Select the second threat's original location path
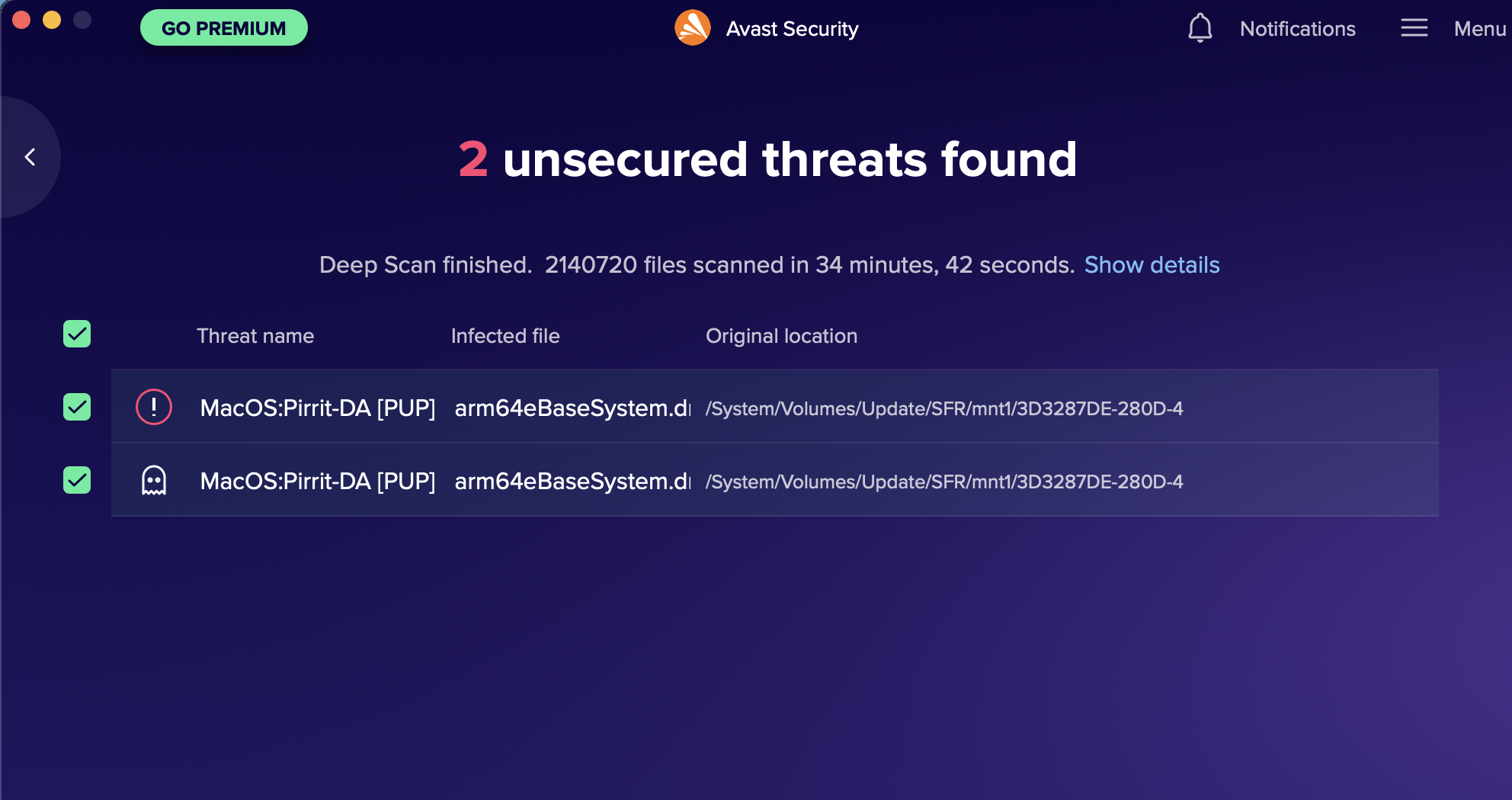The width and height of the screenshot is (1512, 800). [944, 482]
